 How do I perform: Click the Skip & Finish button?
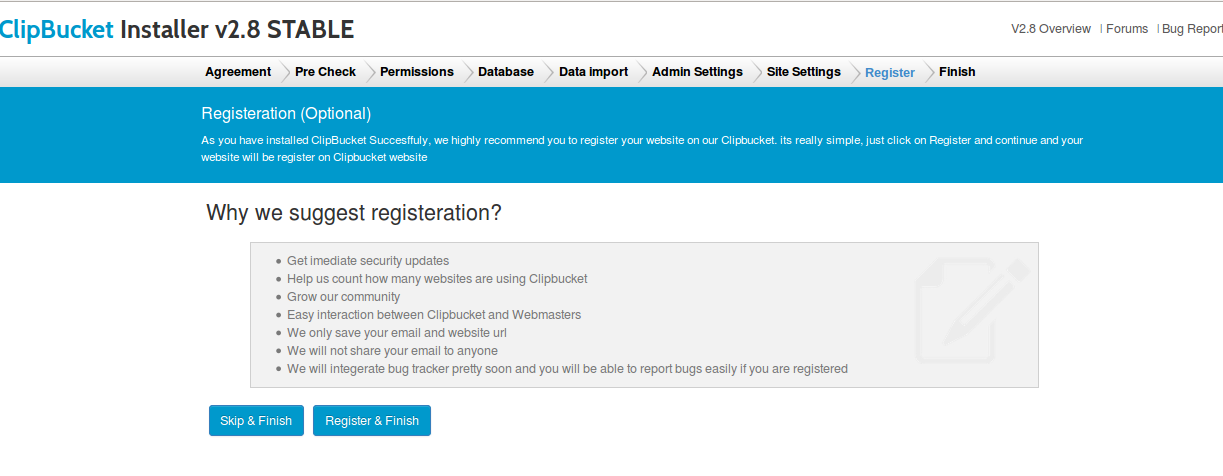[x=256, y=421]
